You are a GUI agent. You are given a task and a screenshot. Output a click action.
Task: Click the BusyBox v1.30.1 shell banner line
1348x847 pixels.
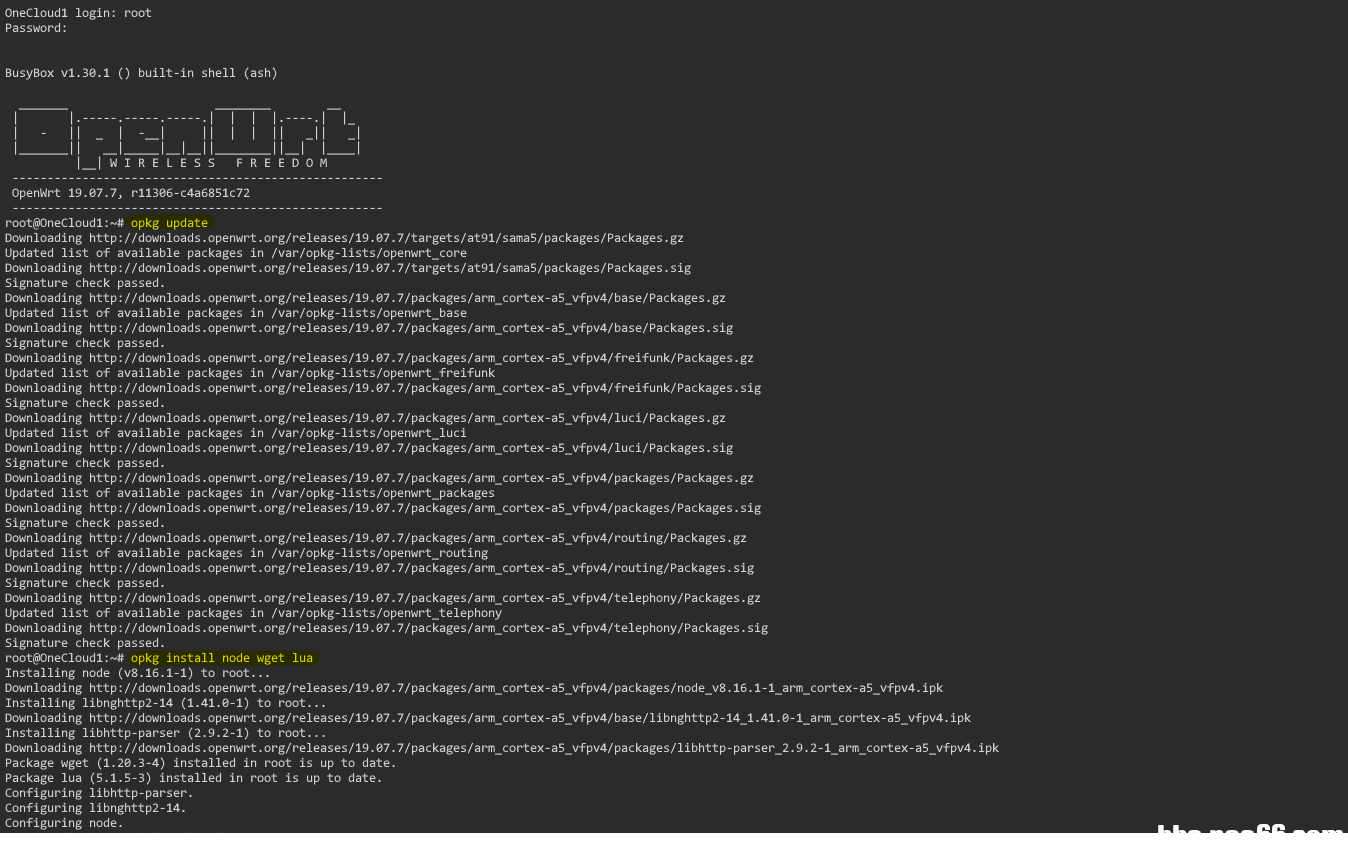(x=141, y=73)
